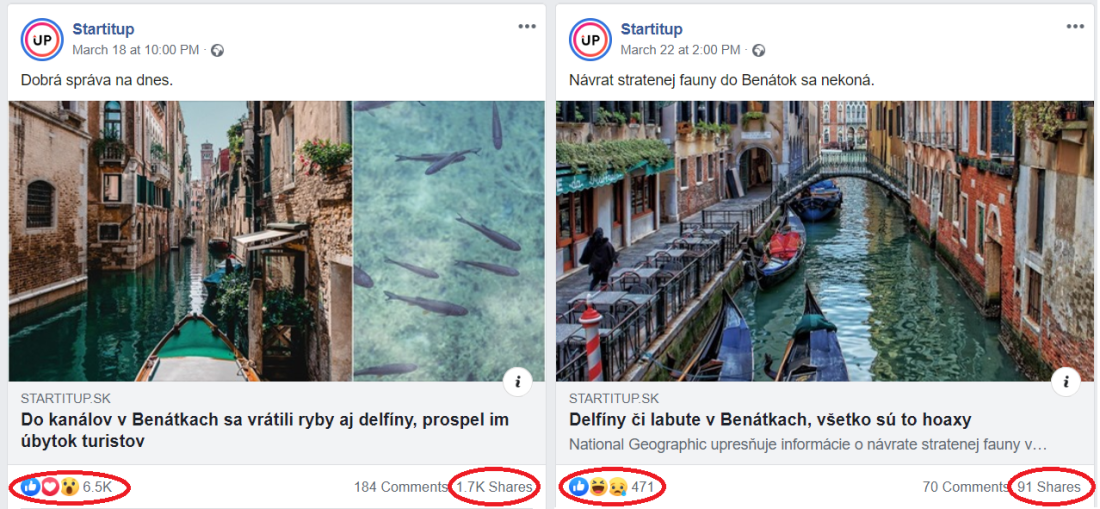Click the "March 22 at 2:00 PM" timestamp
1100x509 pixels.
(x=681, y=50)
